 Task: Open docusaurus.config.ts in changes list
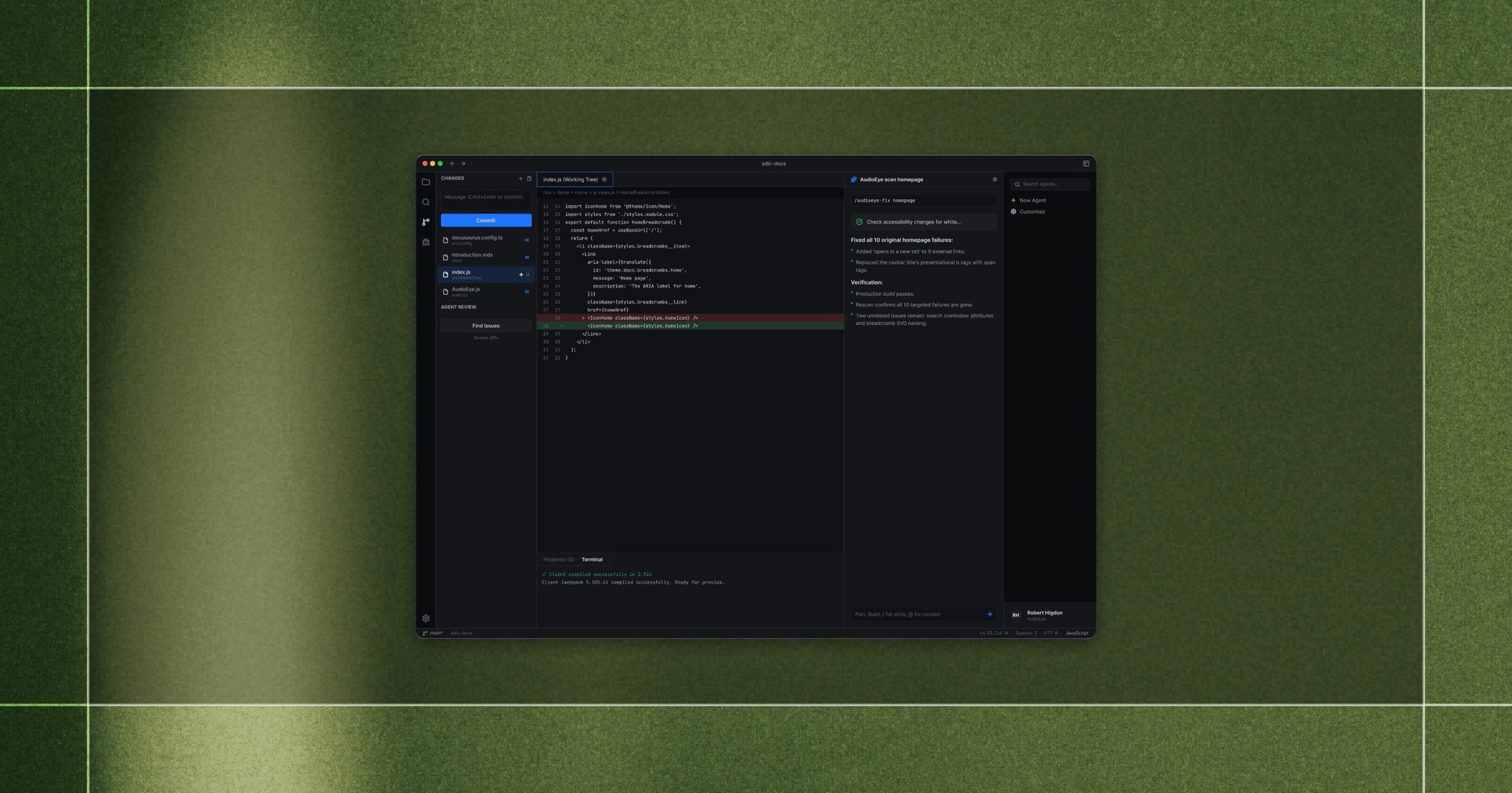pyautogui.click(x=486, y=240)
